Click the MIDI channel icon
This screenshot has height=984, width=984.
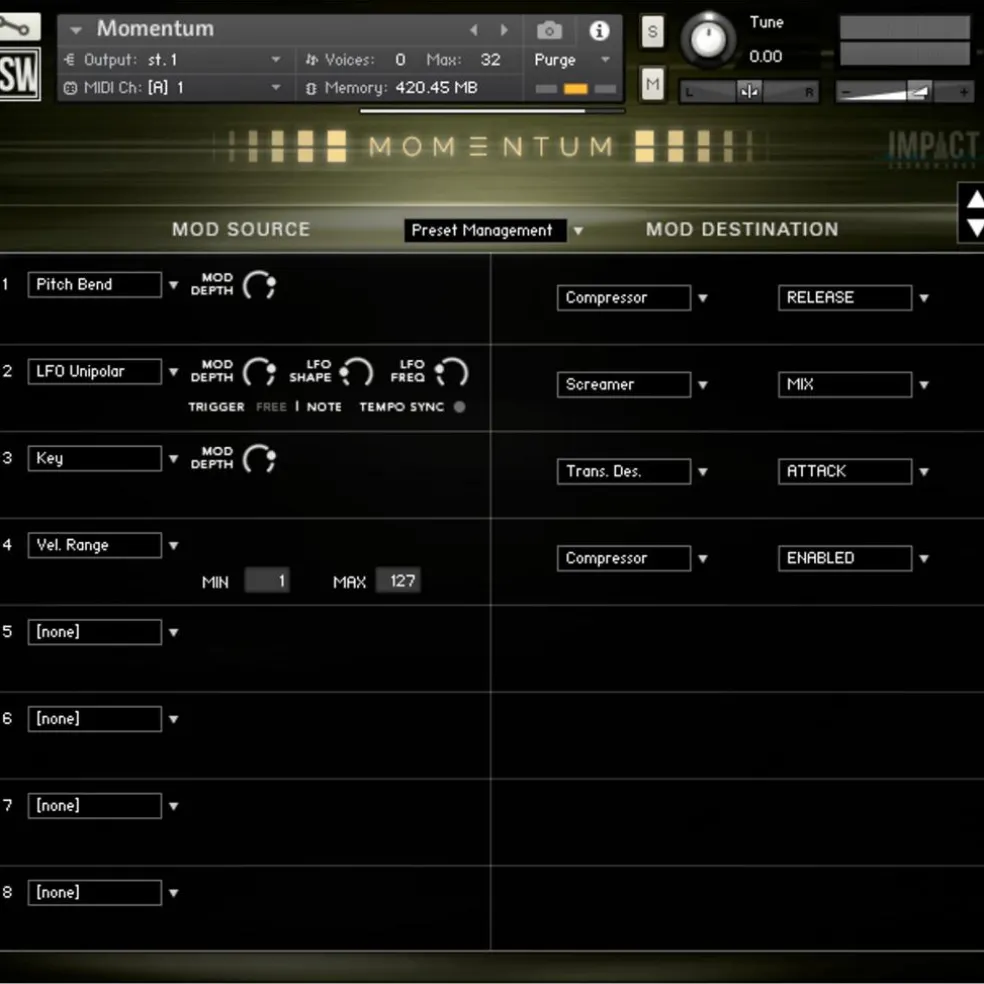pos(70,88)
